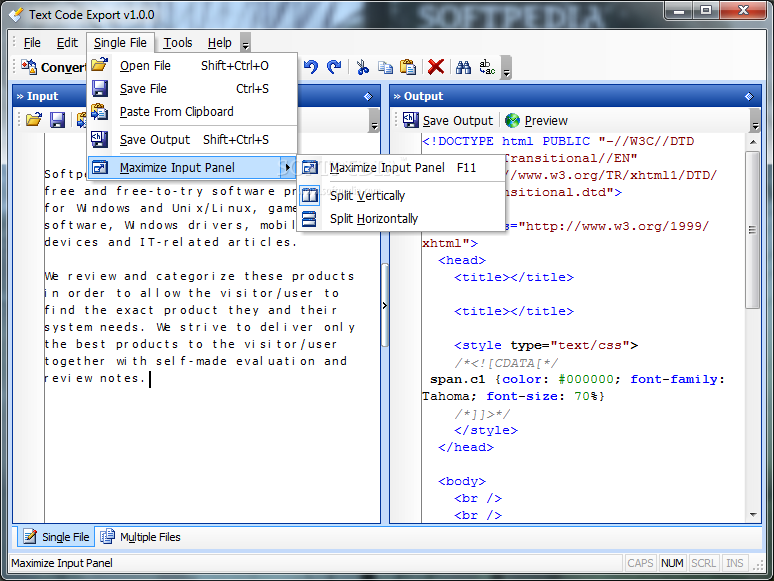This screenshot has width=774, height=581.
Task: Click Save Output button in Output panel
Action: (x=448, y=120)
